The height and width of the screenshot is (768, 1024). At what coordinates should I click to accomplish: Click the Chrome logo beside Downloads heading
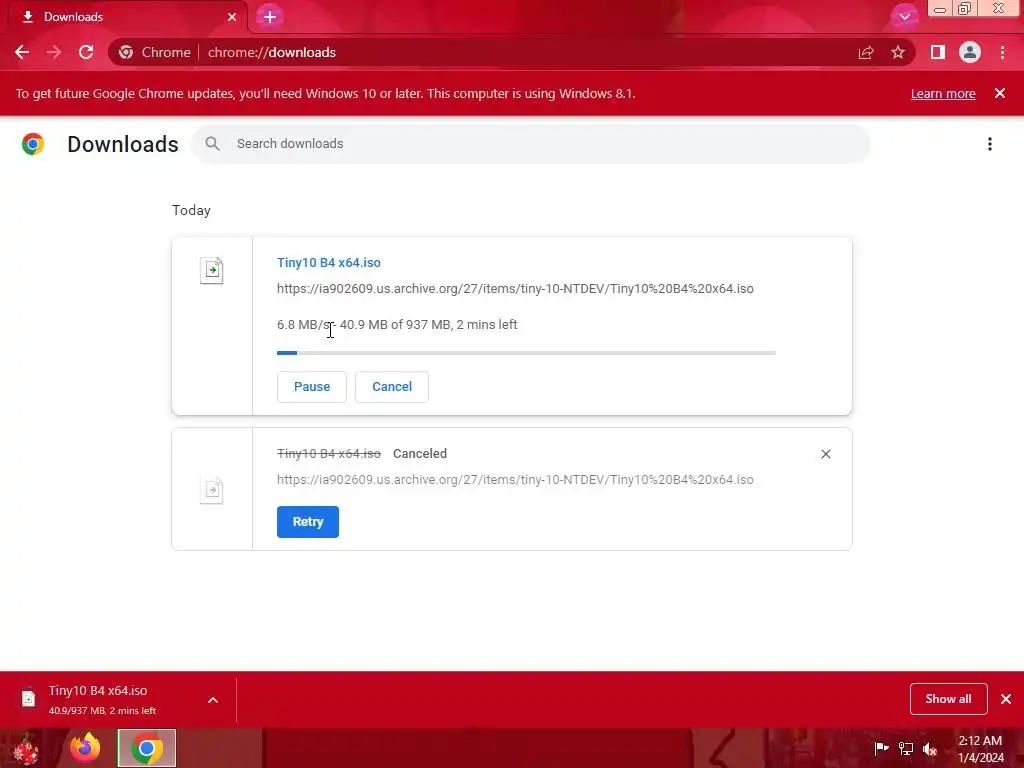(33, 144)
